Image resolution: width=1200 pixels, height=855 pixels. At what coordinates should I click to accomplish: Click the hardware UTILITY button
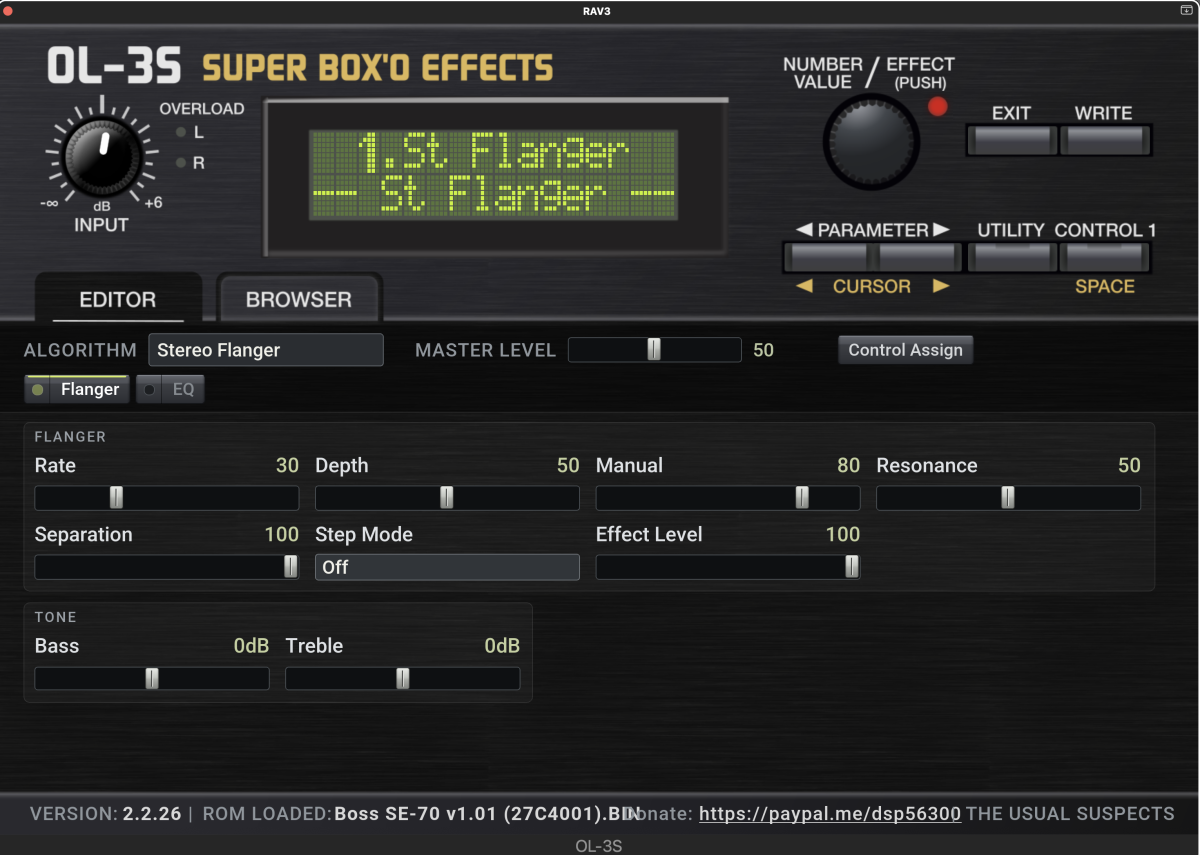(x=1011, y=258)
